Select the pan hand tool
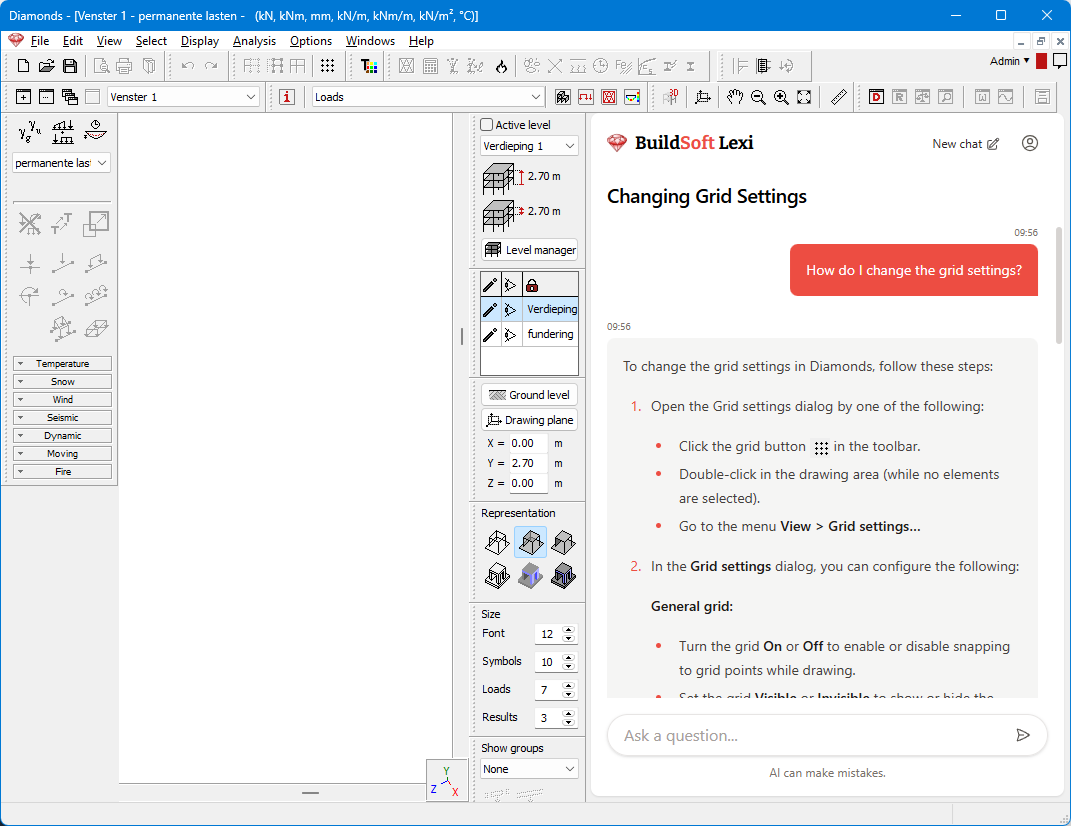This screenshot has width=1071, height=826. (x=735, y=97)
